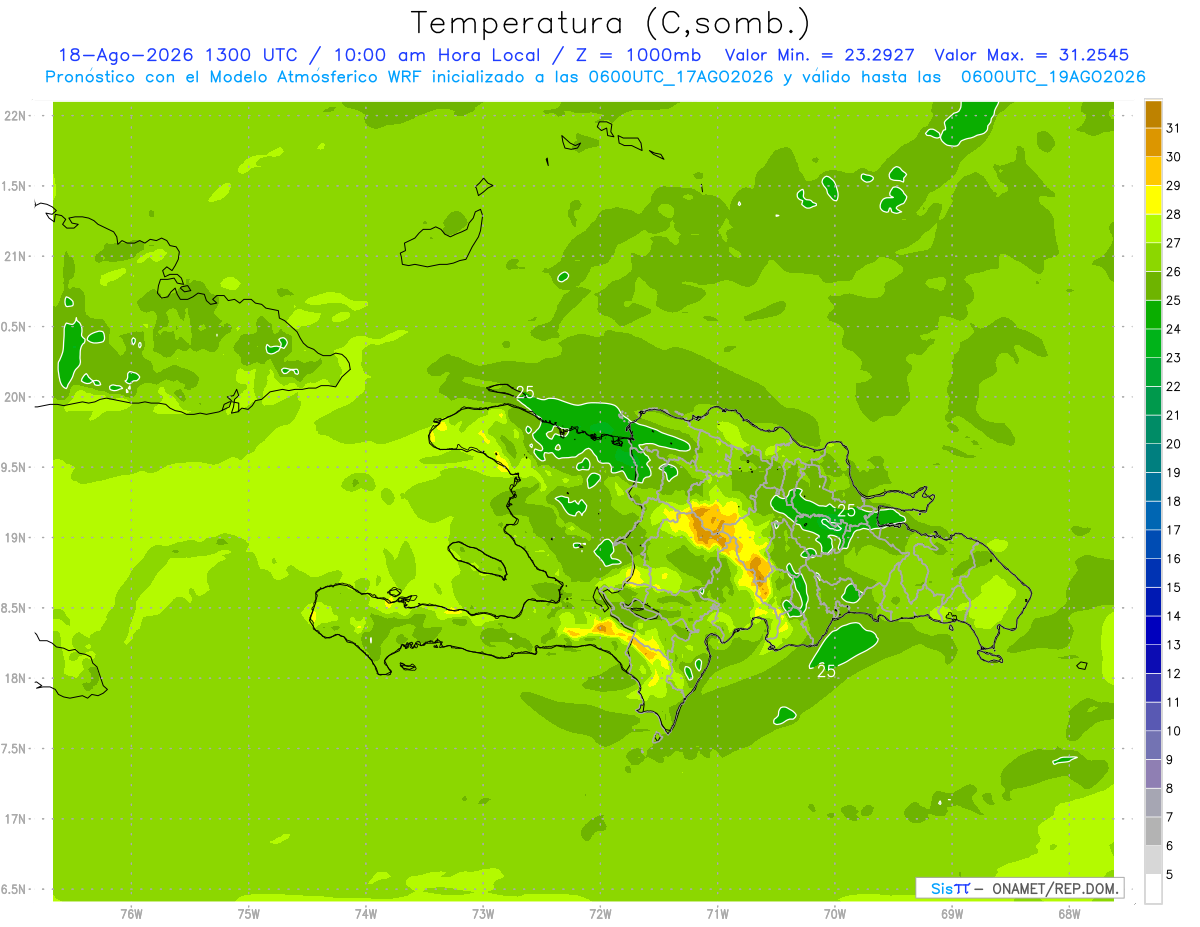This screenshot has height=927, width=1200.
Task: Click the '19N' latitude axis label
Action: 16,537
